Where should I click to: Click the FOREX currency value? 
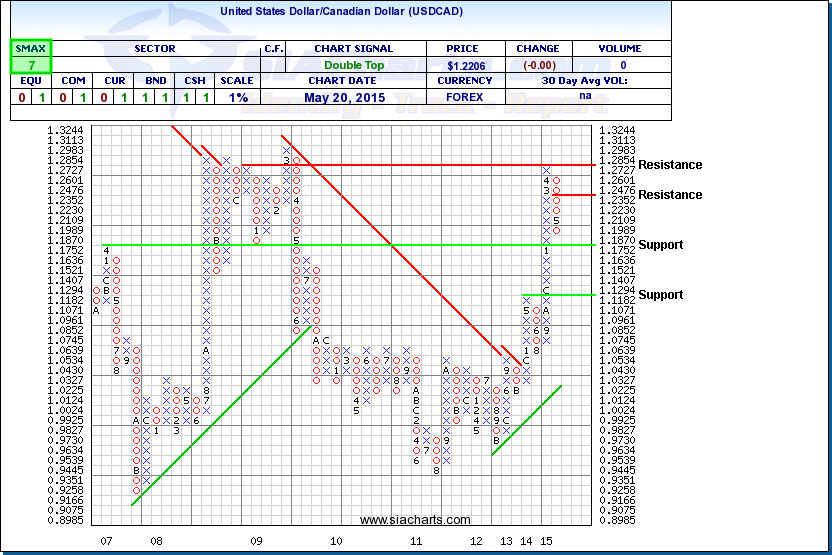click(x=463, y=98)
